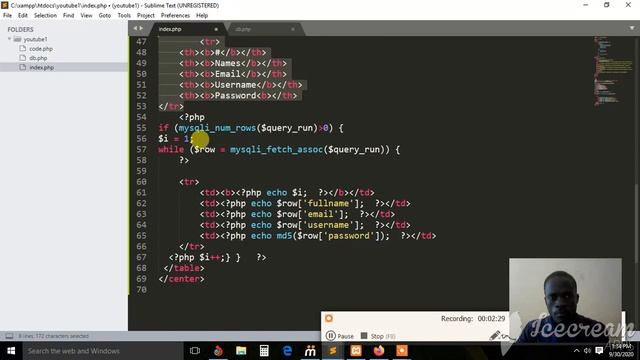Open the Preferences menu
Viewport: 640px width, 360px height.
coord(175,16)
